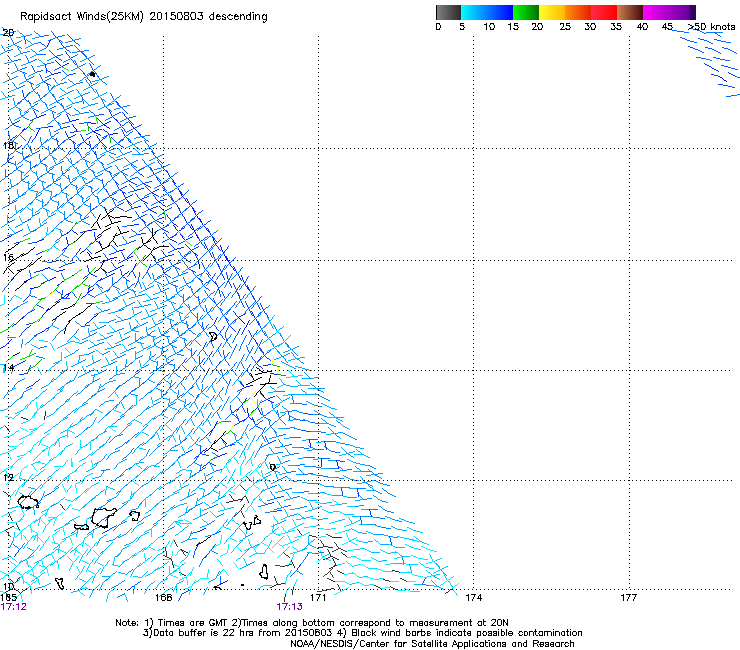Click the '30' label under the color bar

[x=590, y=27]
